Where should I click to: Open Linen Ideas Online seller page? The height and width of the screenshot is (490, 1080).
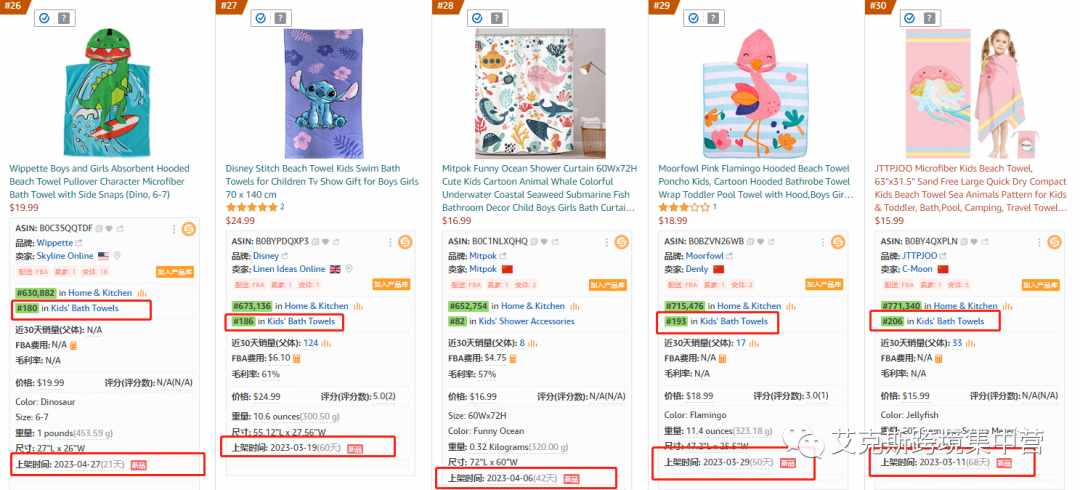[x=289, y=269]
